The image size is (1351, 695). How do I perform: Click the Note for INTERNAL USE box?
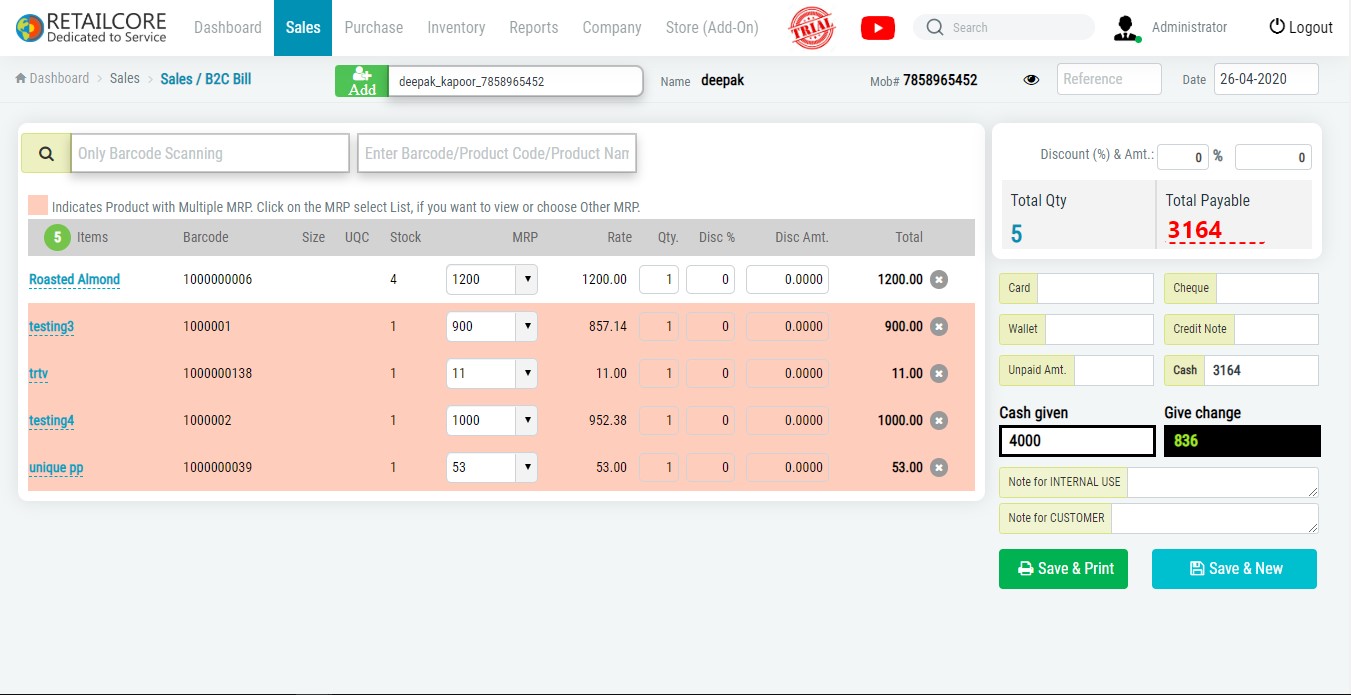point(1222,482)
